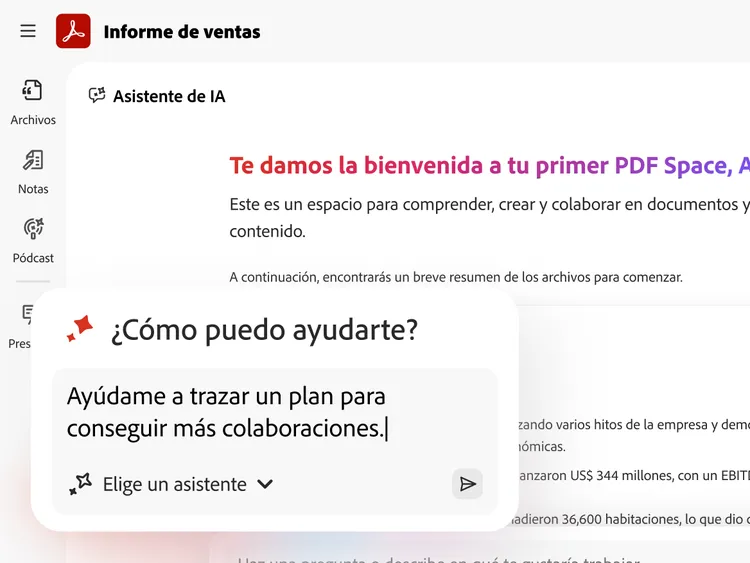Open the hamburger menu
This screenshot has width=750, height=563.
pos(28,31)
